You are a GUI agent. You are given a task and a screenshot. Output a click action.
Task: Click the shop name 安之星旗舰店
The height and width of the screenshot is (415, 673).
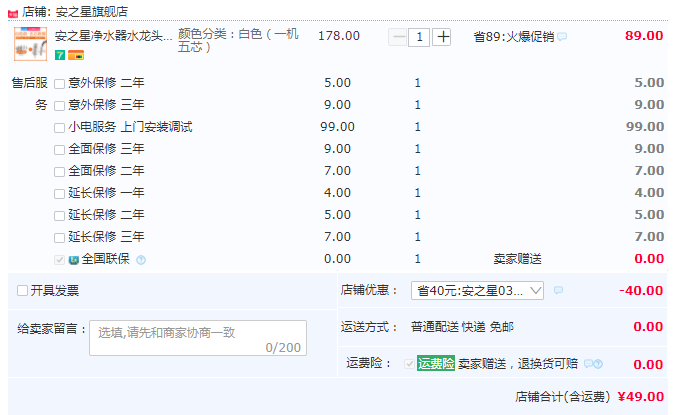pos(91,12)
